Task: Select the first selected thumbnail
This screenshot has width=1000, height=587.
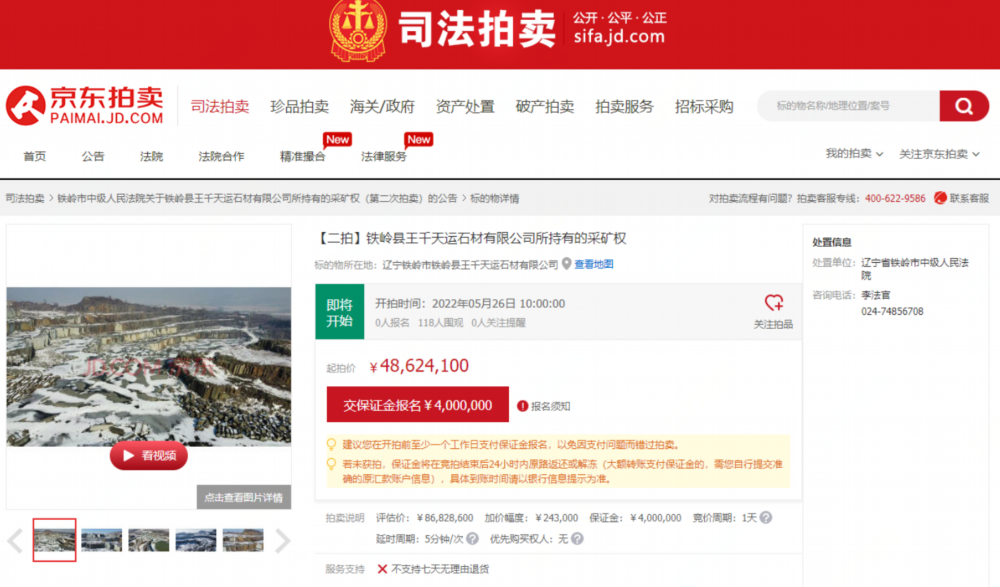Action: click(55, 540)
